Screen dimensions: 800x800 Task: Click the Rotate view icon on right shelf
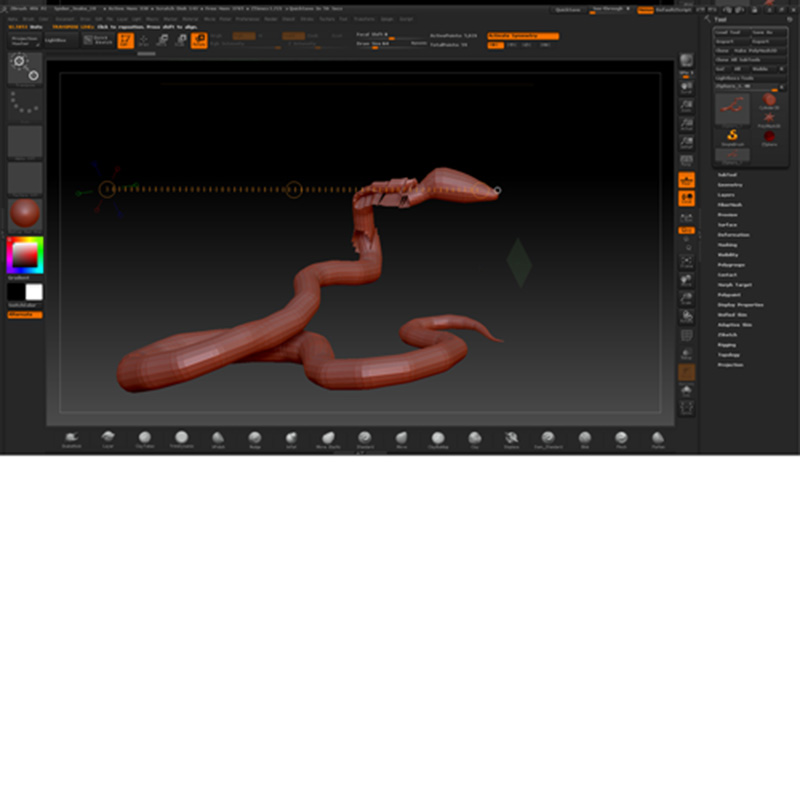(687, 317)
